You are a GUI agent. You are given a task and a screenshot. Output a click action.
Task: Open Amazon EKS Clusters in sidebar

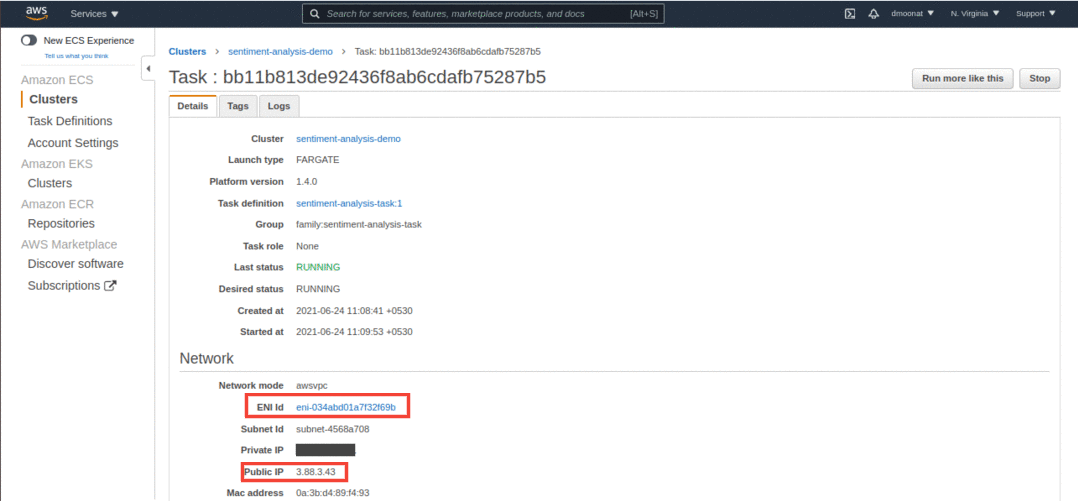click(50, 183)
